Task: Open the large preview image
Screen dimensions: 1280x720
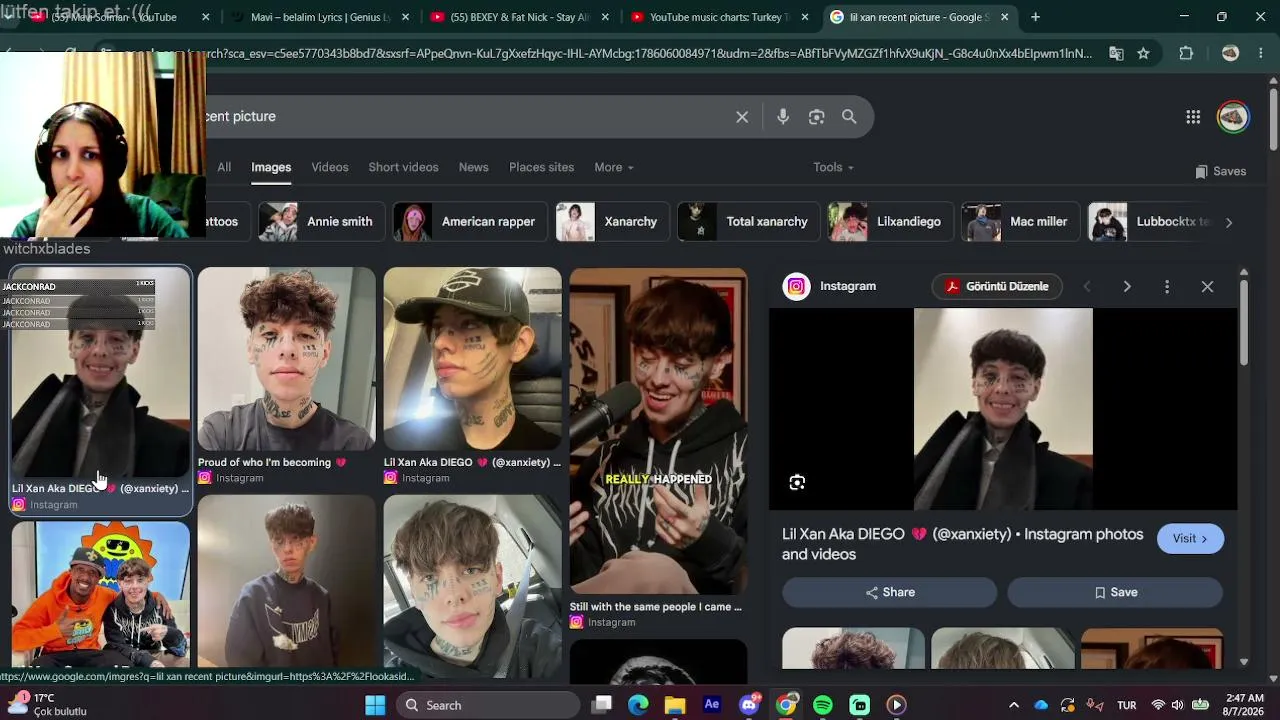Action: (x=1003, y=409)
